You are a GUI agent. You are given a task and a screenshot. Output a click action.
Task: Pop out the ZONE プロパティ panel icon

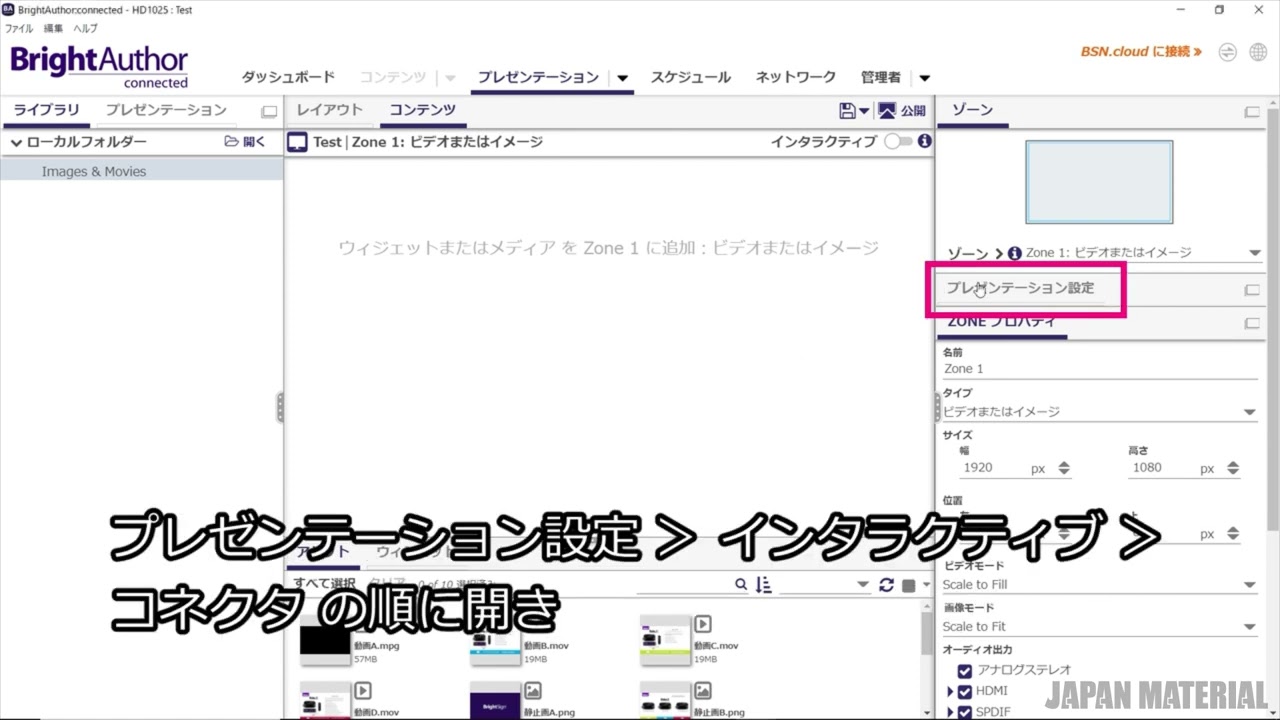pos(1252,324)
